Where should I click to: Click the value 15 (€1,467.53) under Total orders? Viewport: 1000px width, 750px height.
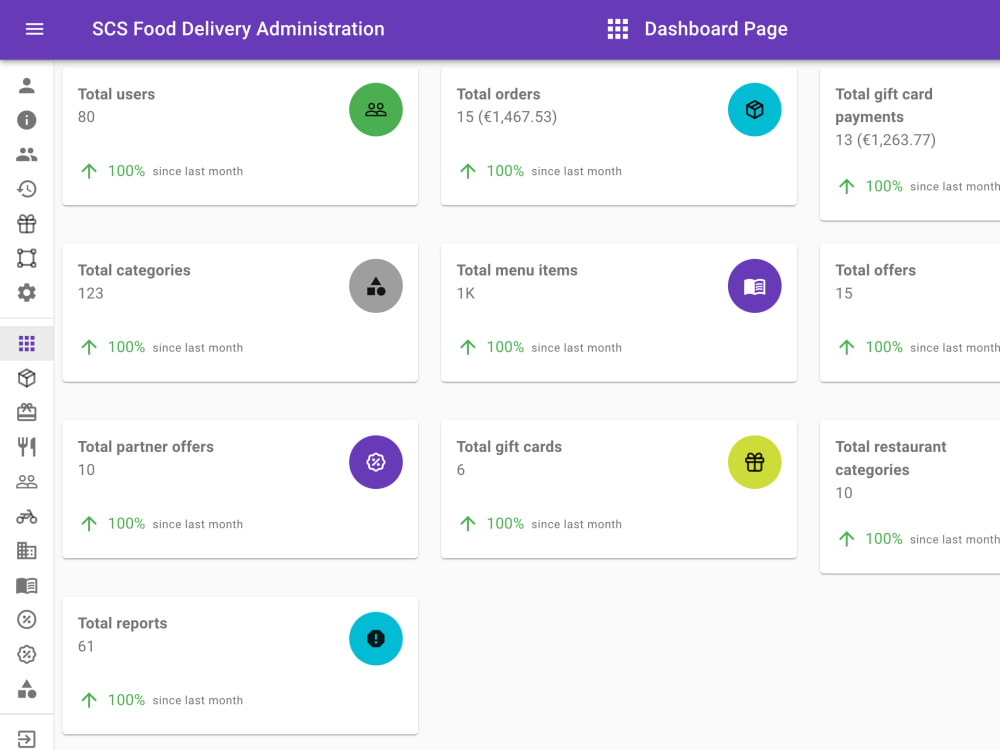click(506, 117)
